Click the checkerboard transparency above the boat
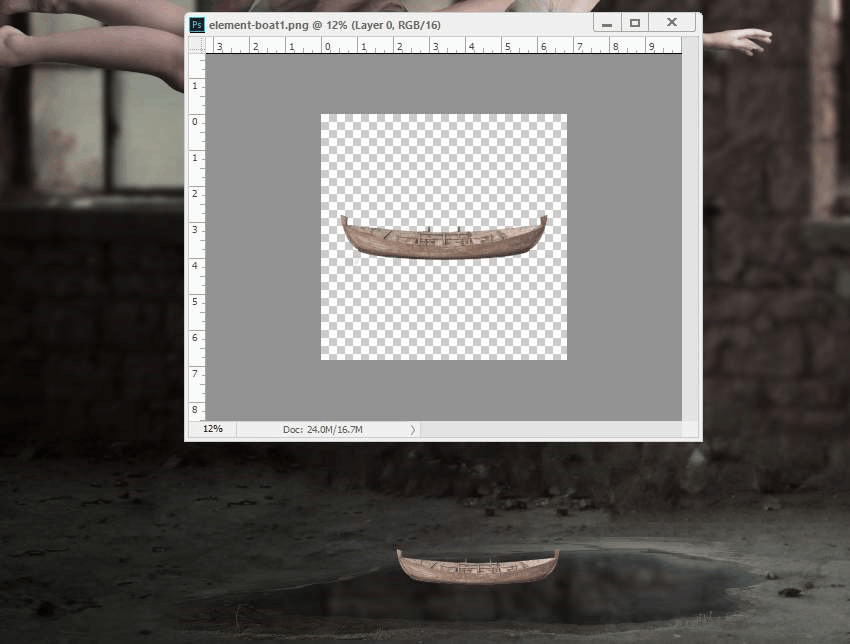 pyautogui.click(x=443, y=163)
